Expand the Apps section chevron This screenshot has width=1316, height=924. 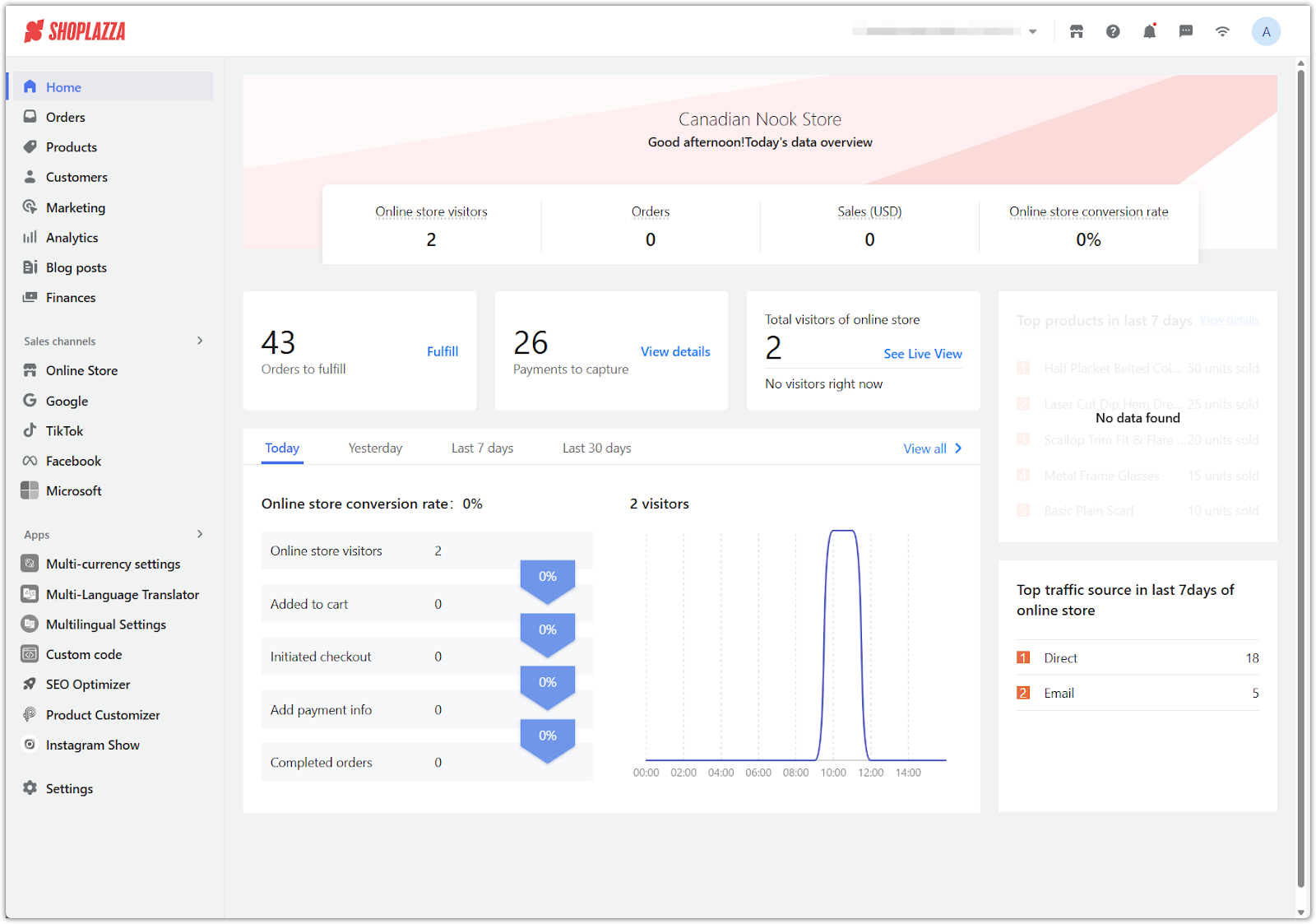pos(200,534)
